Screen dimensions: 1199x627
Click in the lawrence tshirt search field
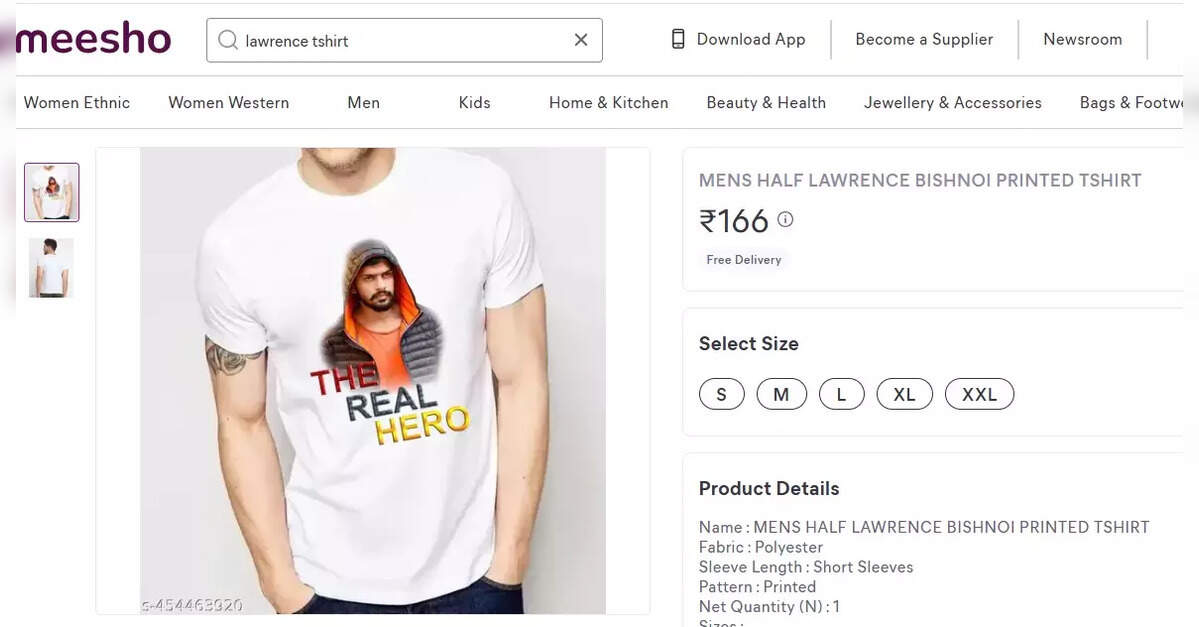(x=405, y=41)
